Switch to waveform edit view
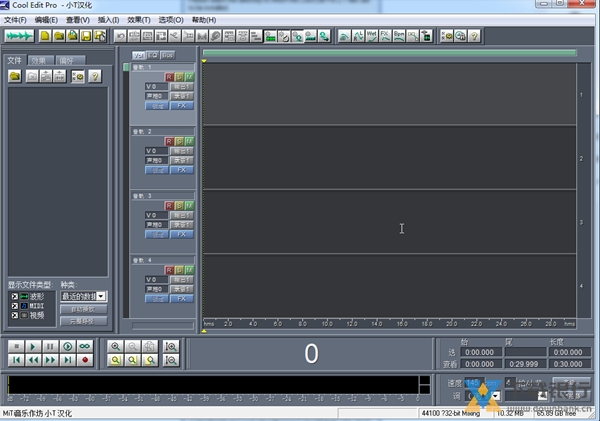Screen dimensions: 600x421 coord(19,36)
